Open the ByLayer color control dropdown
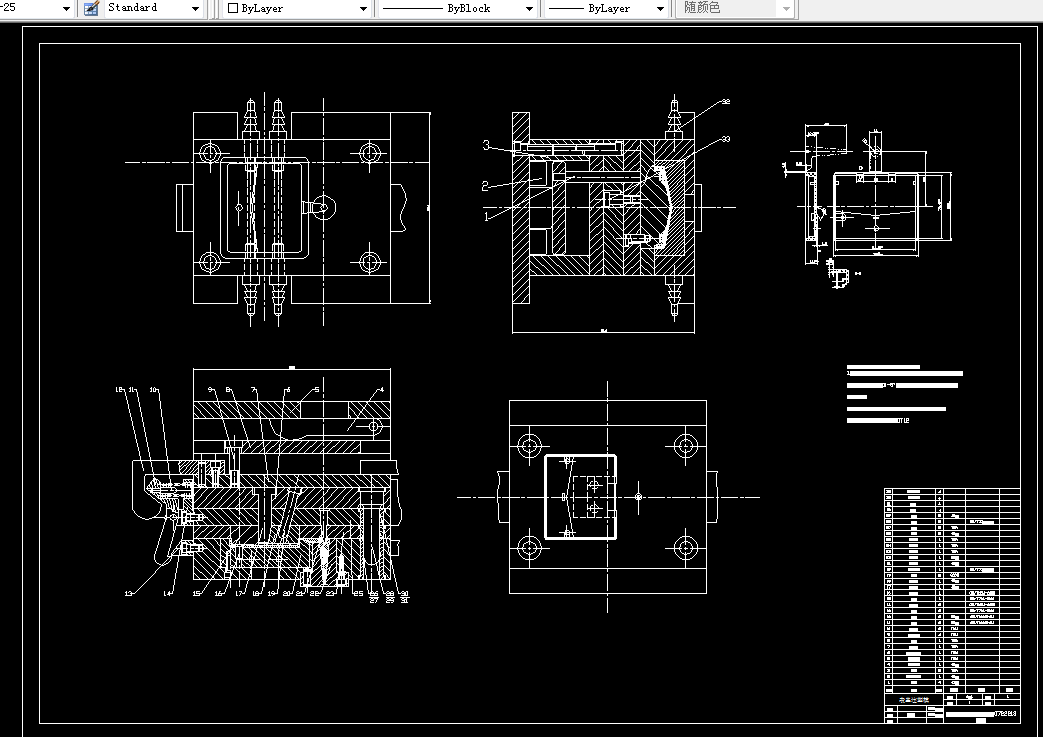Screen dimensions: 1043x737 click(363, 9)
